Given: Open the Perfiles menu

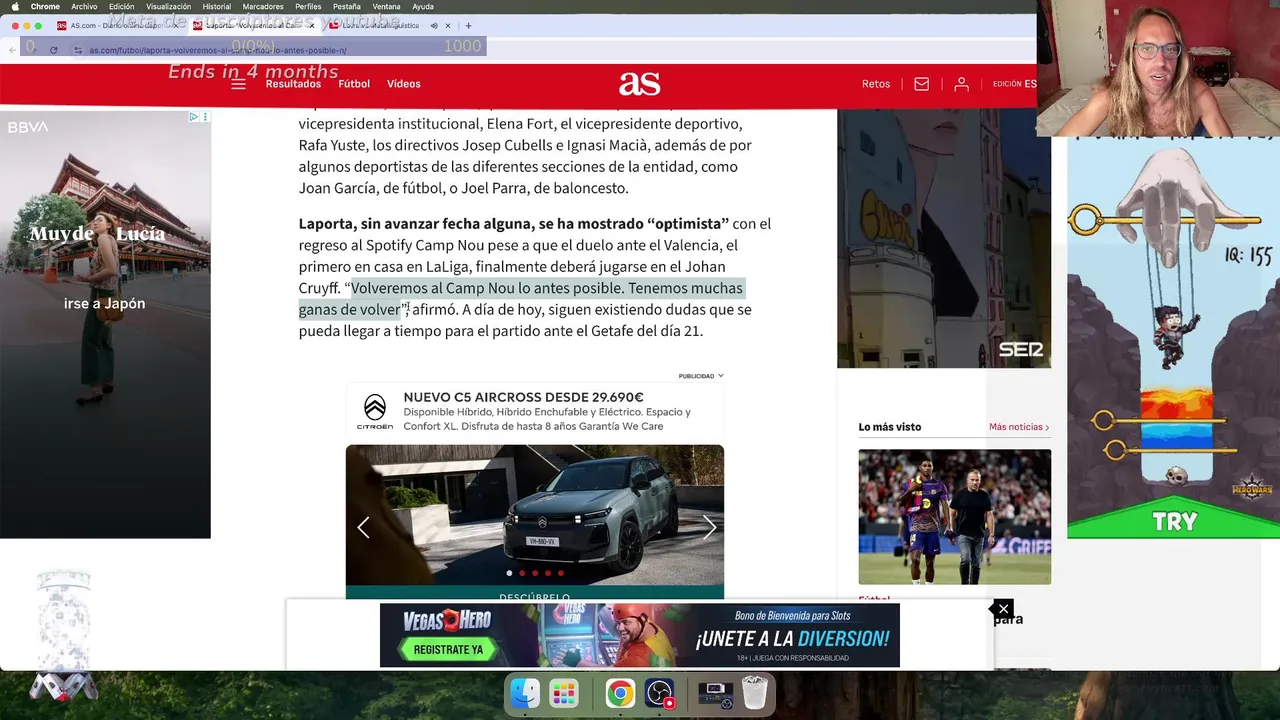Looking at the screenshot, I should [x=308, y=7].
